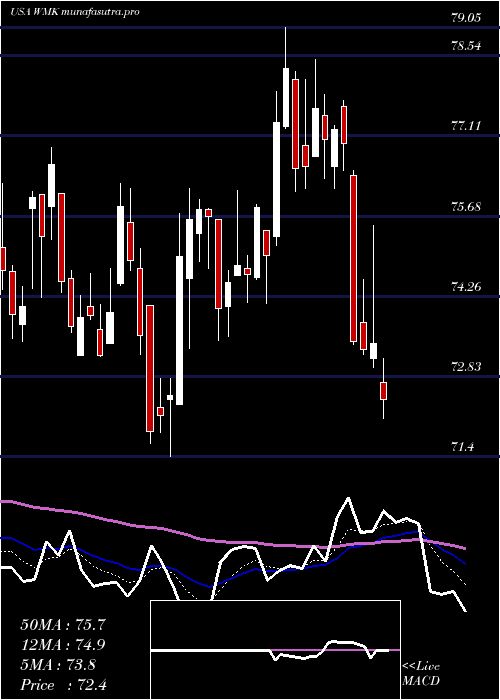Click the 79.05 price level label
The height and width of the screenshot is (700, 500).
(466, 18)
